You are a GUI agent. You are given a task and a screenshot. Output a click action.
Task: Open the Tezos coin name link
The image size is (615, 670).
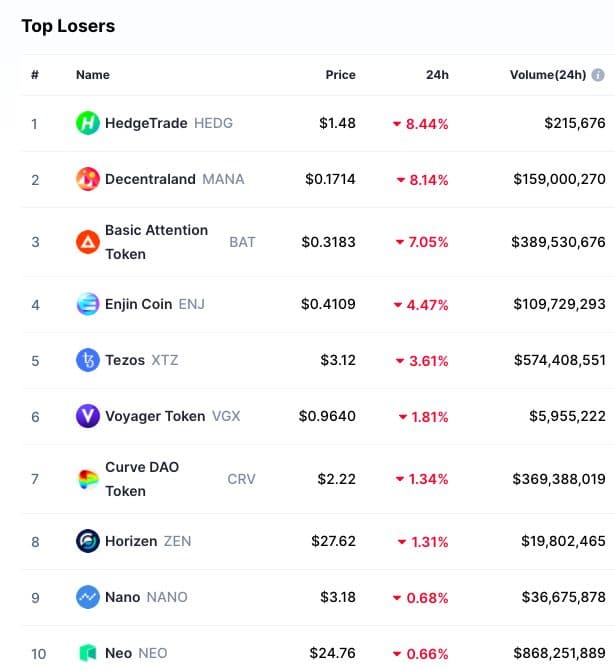125,360
